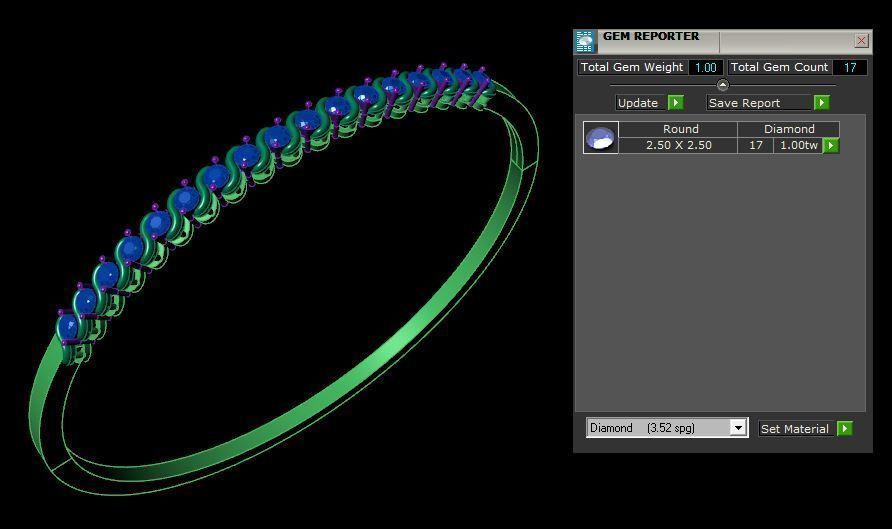Collapse panel using the round up-arrow handle
The height and width of the screenshot is (529, 892).
click(x=722, y=85)
